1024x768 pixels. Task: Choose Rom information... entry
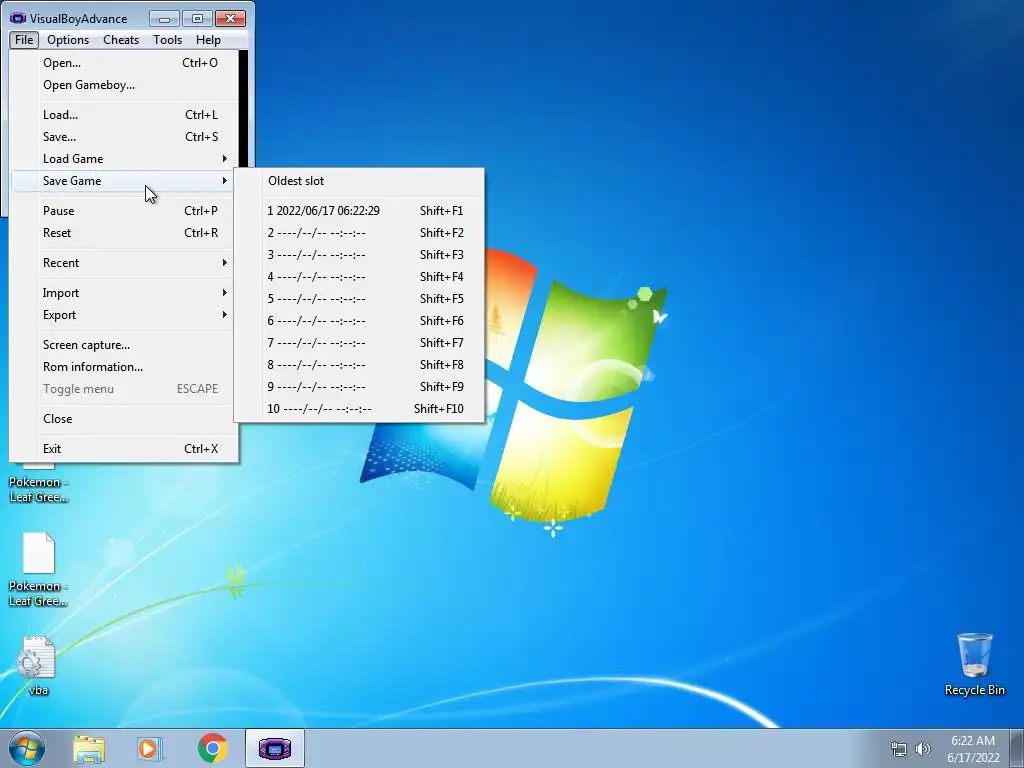click(x=124, y=367)
